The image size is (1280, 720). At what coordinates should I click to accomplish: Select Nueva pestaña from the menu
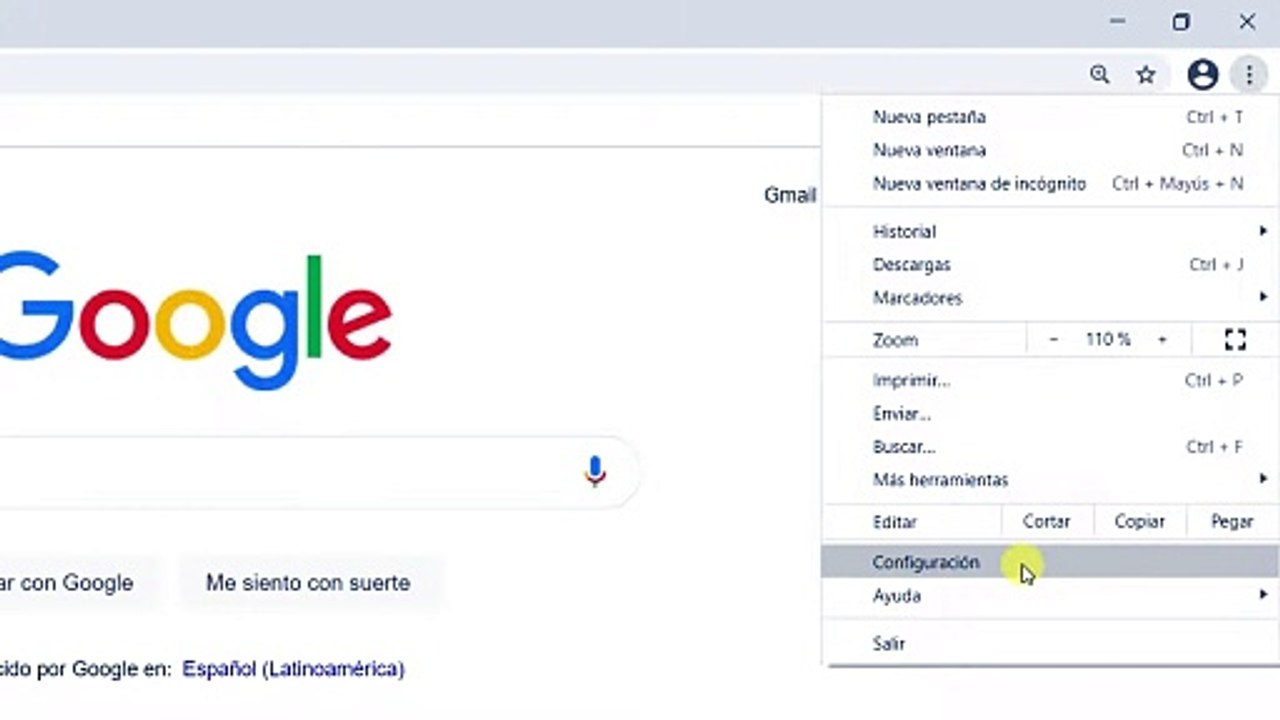click(x=1050, y=117)
